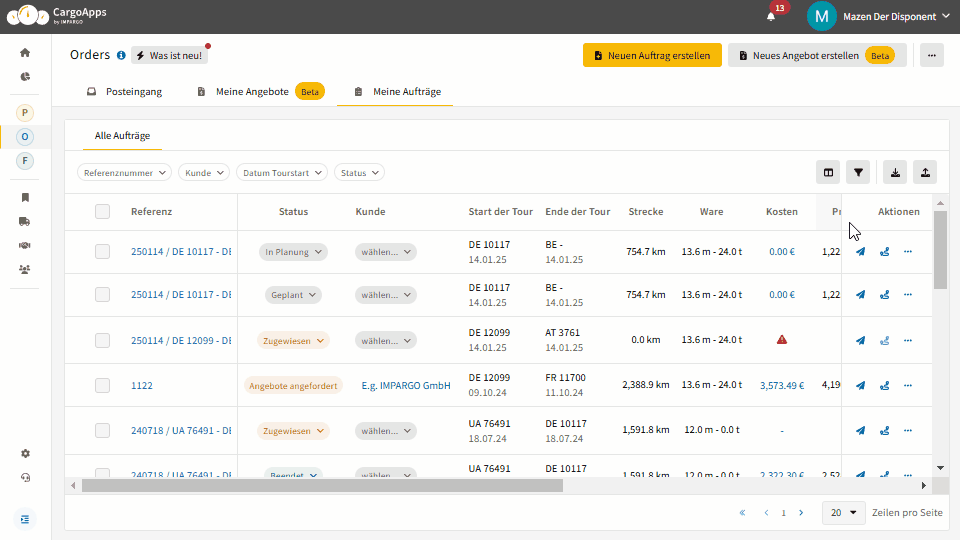Screen dimensions: 960x540
Task: Click the vertical table scrollbar thumb
Action: pyautogui.click(x=940, y=250)
